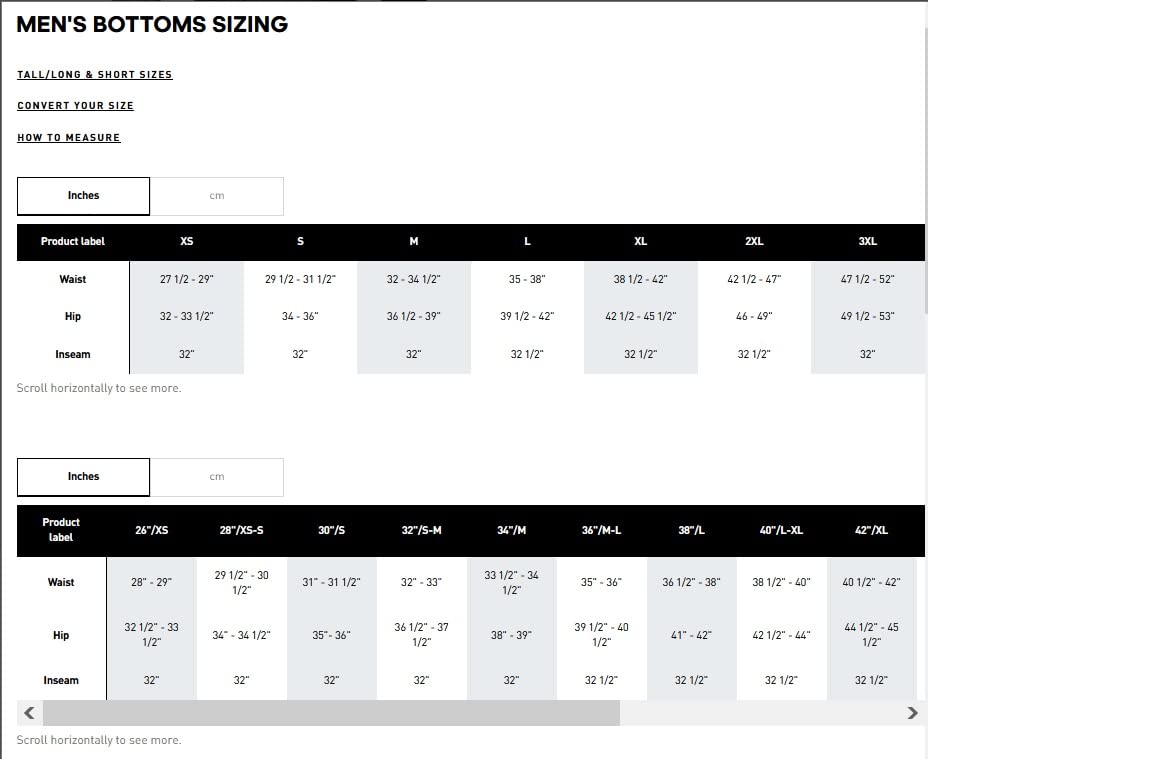Follow the How To Measure link
Viewport: 1152px width, 759px height.
coord(69,137)
